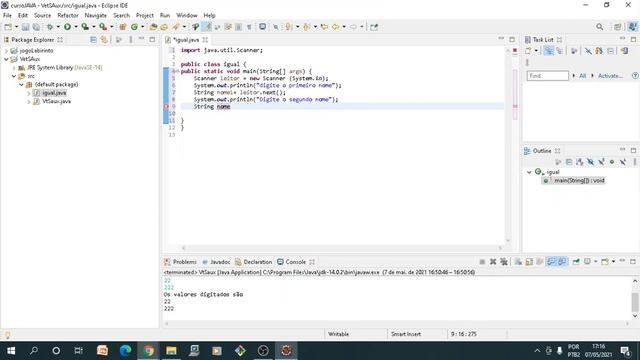Open the Debug button dropdown arrow
The height and width of the screenshot is (360, 640).
pos(58,27)
